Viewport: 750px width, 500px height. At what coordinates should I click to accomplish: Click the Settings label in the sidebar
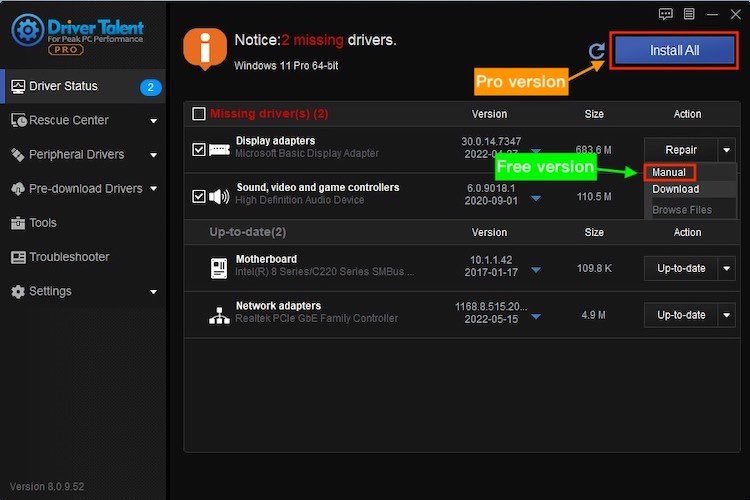(x=50, y=291)
